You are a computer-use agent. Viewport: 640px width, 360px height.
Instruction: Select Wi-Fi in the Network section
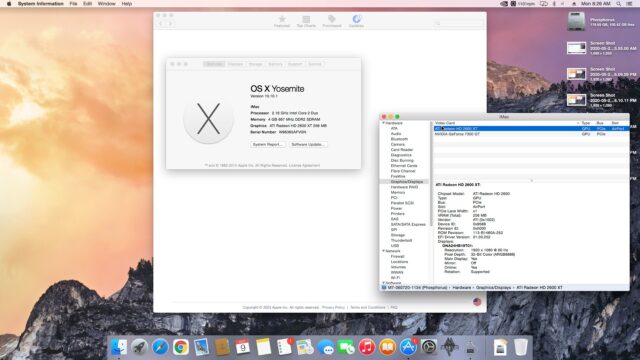coord(395,278)
